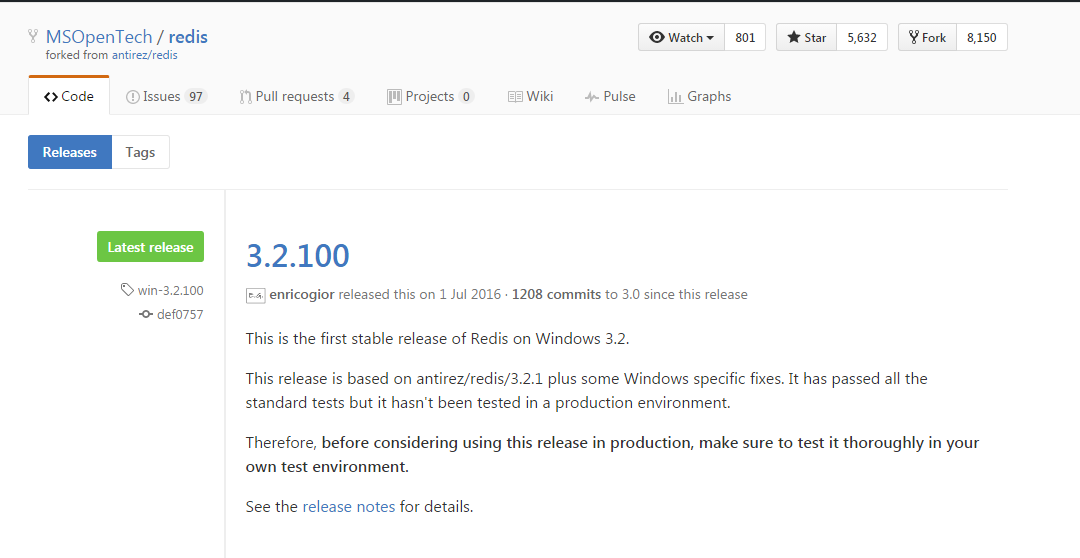1080x558 pixels.
Task: Open the redis repository name link
Action: [x=188, y=37]
